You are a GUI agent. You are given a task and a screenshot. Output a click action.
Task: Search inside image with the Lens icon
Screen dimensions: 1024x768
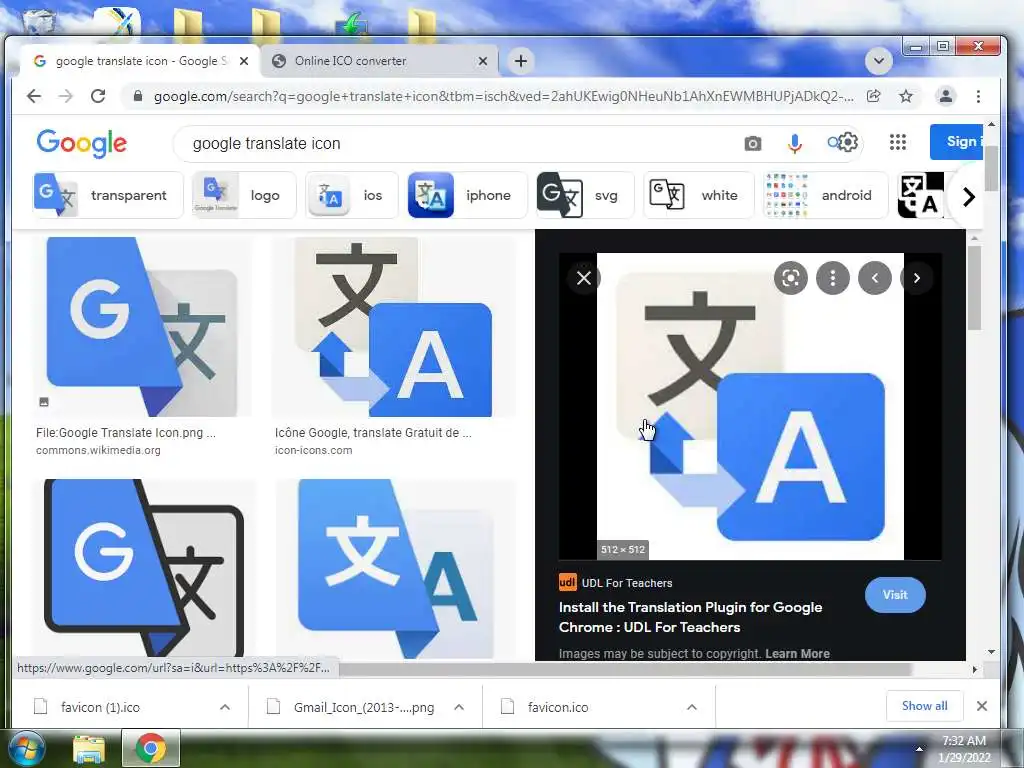pos(790,278)
